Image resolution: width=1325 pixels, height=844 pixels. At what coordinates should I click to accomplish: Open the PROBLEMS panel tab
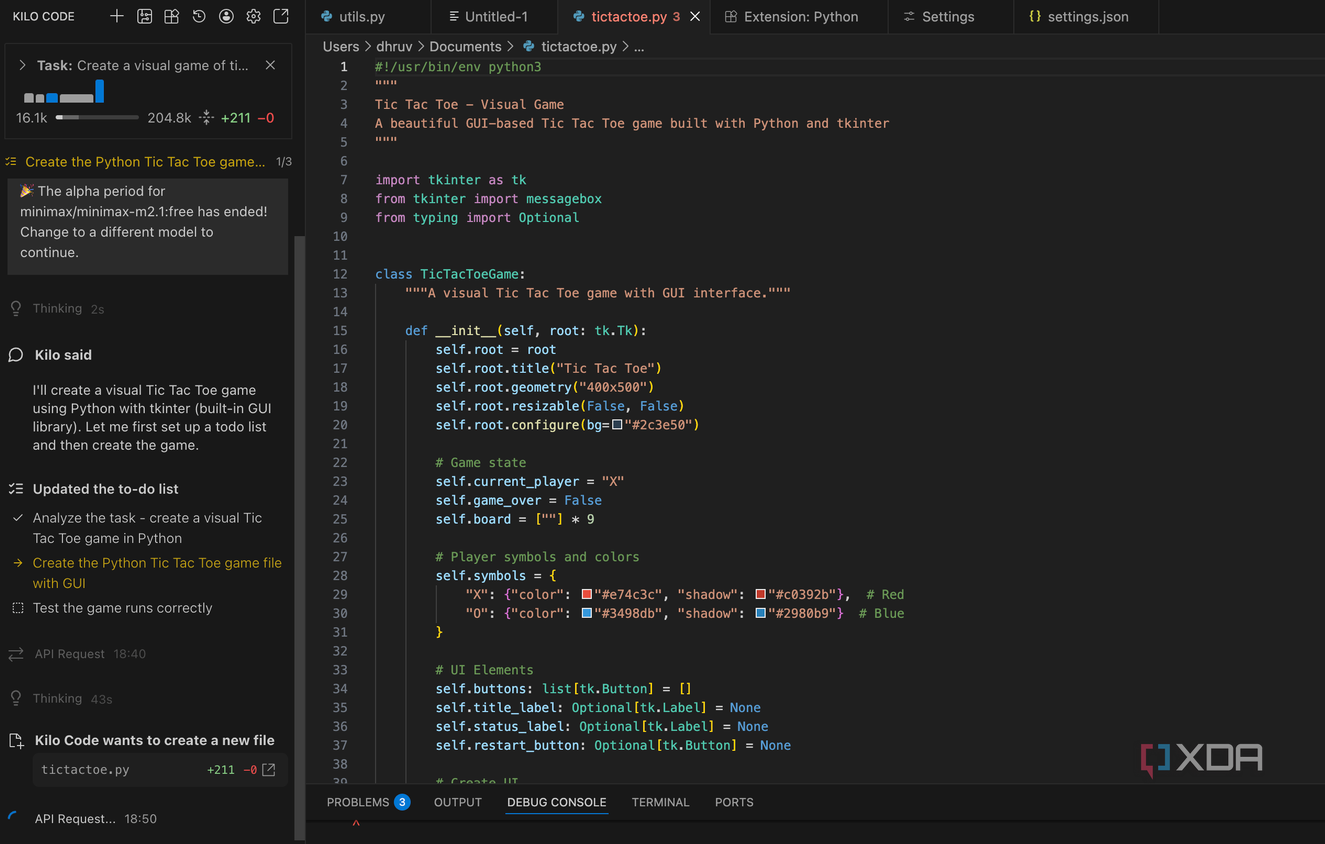click(x=368, y=802)
